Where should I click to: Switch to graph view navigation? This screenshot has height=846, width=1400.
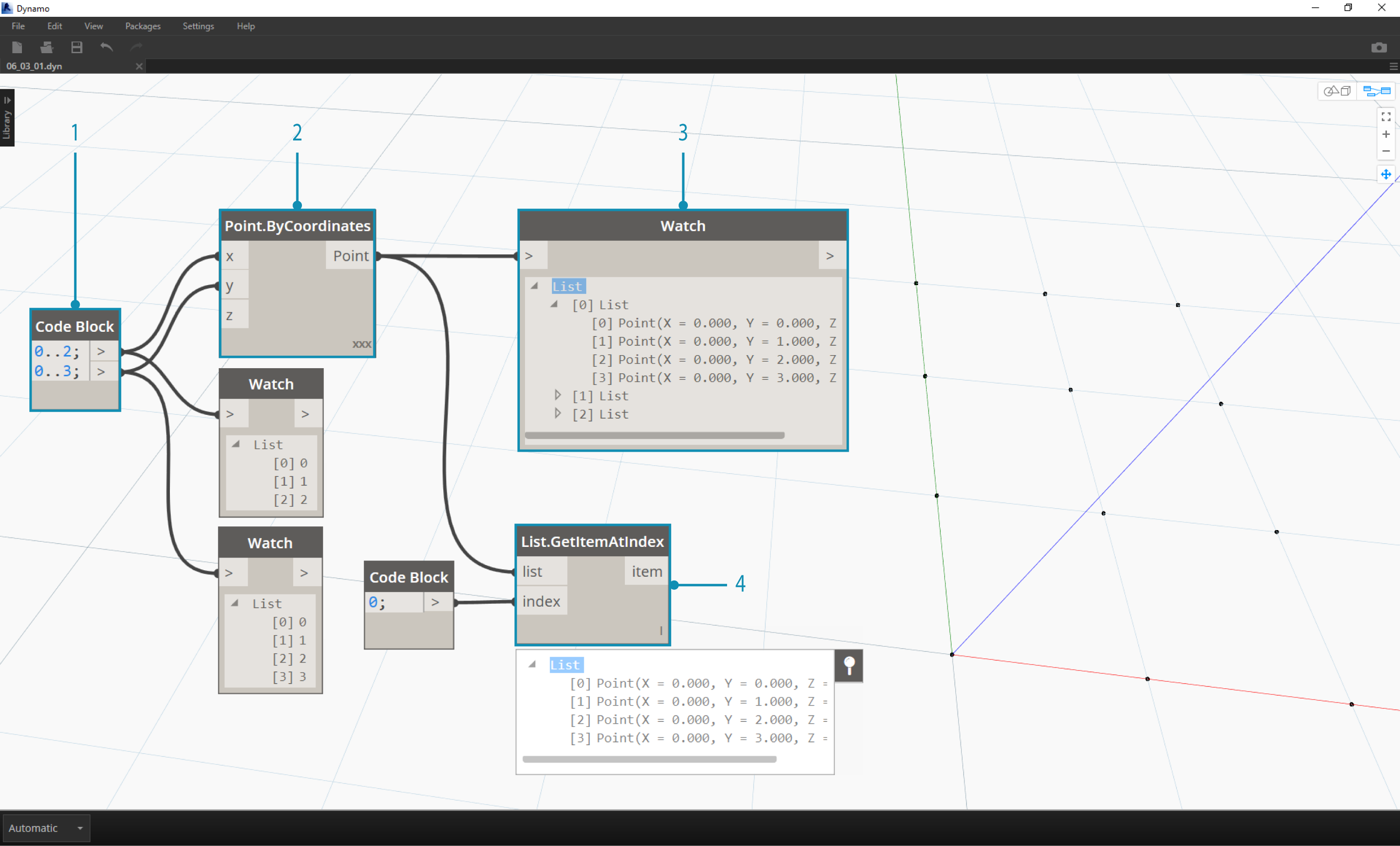[x=1376, y=91]
